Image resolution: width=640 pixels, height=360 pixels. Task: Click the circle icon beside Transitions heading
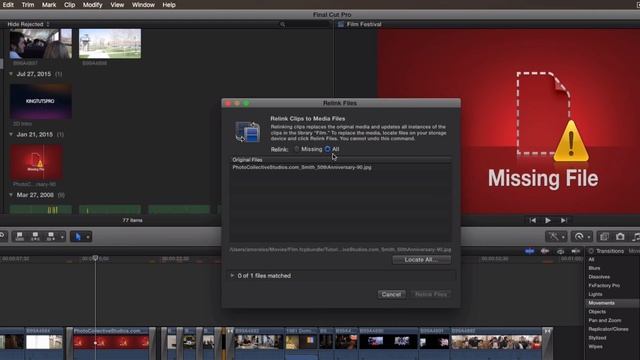[x=591, y=251]
